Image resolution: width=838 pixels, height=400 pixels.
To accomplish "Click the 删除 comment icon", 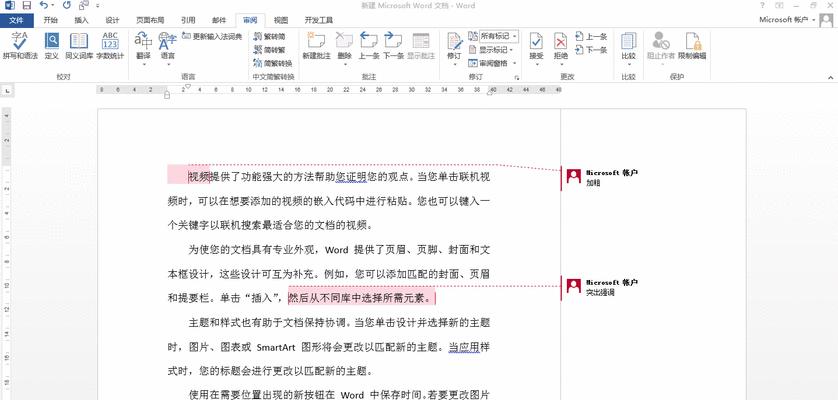I will point(345,42).
